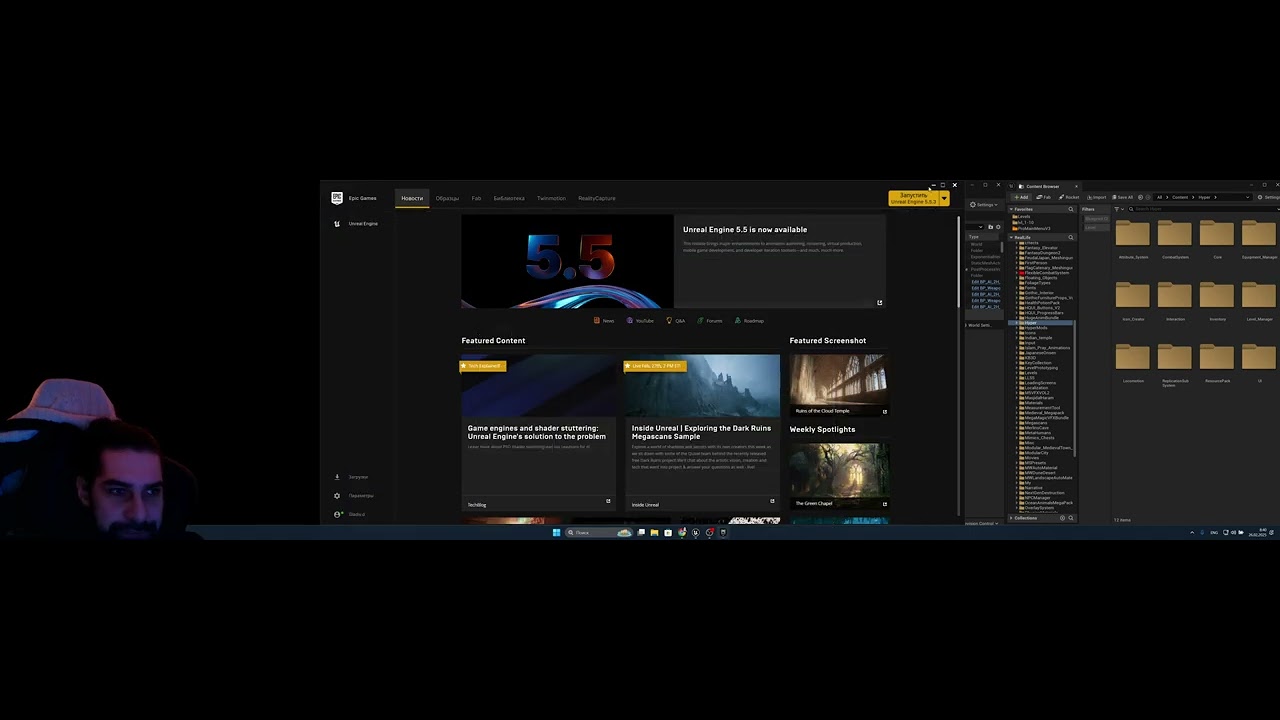Image resolution: width=1280 pixels, height=720 pixels.
Task: Open the Unreal Engine 5.5 banner image
Action: (x=567, y=262)
